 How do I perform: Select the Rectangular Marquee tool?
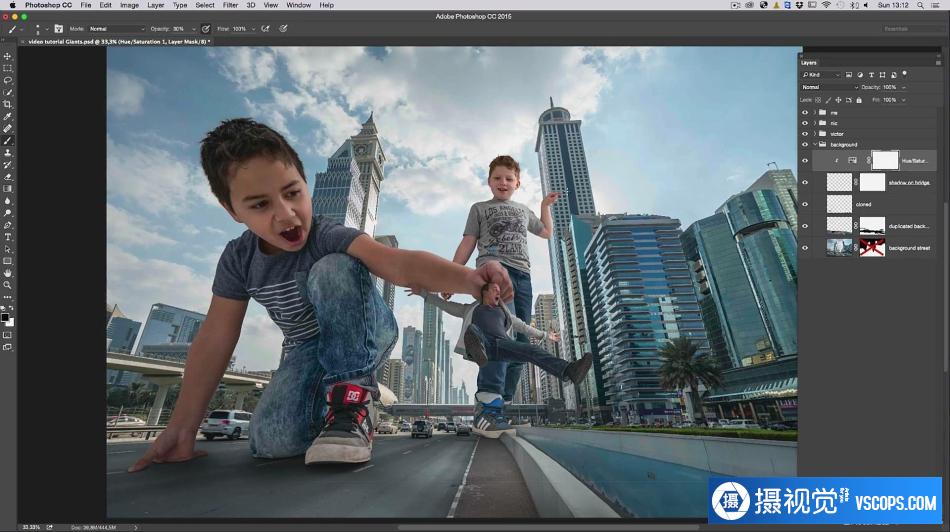coord(7,68)
